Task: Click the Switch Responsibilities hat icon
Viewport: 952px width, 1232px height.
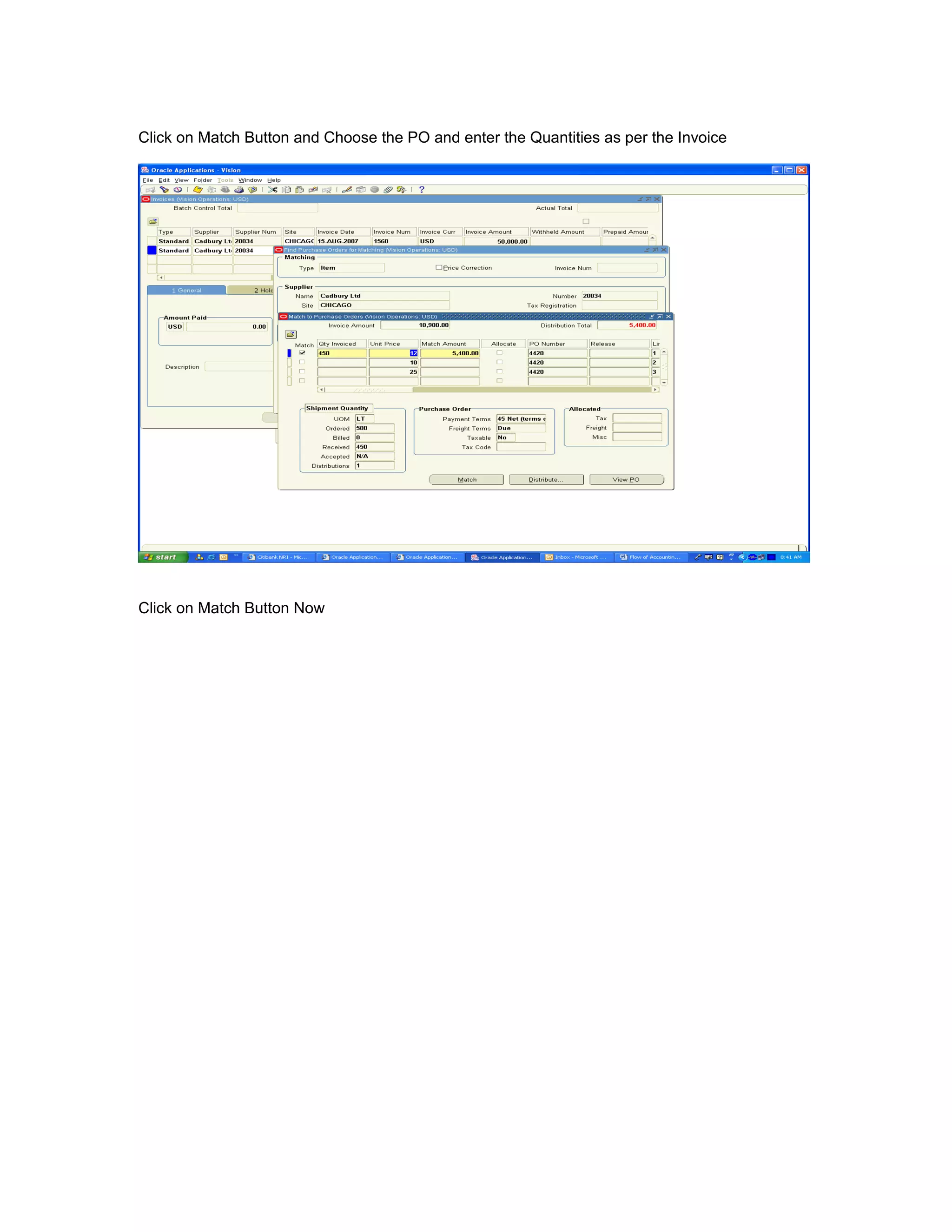Action: [x=225, y=190]
